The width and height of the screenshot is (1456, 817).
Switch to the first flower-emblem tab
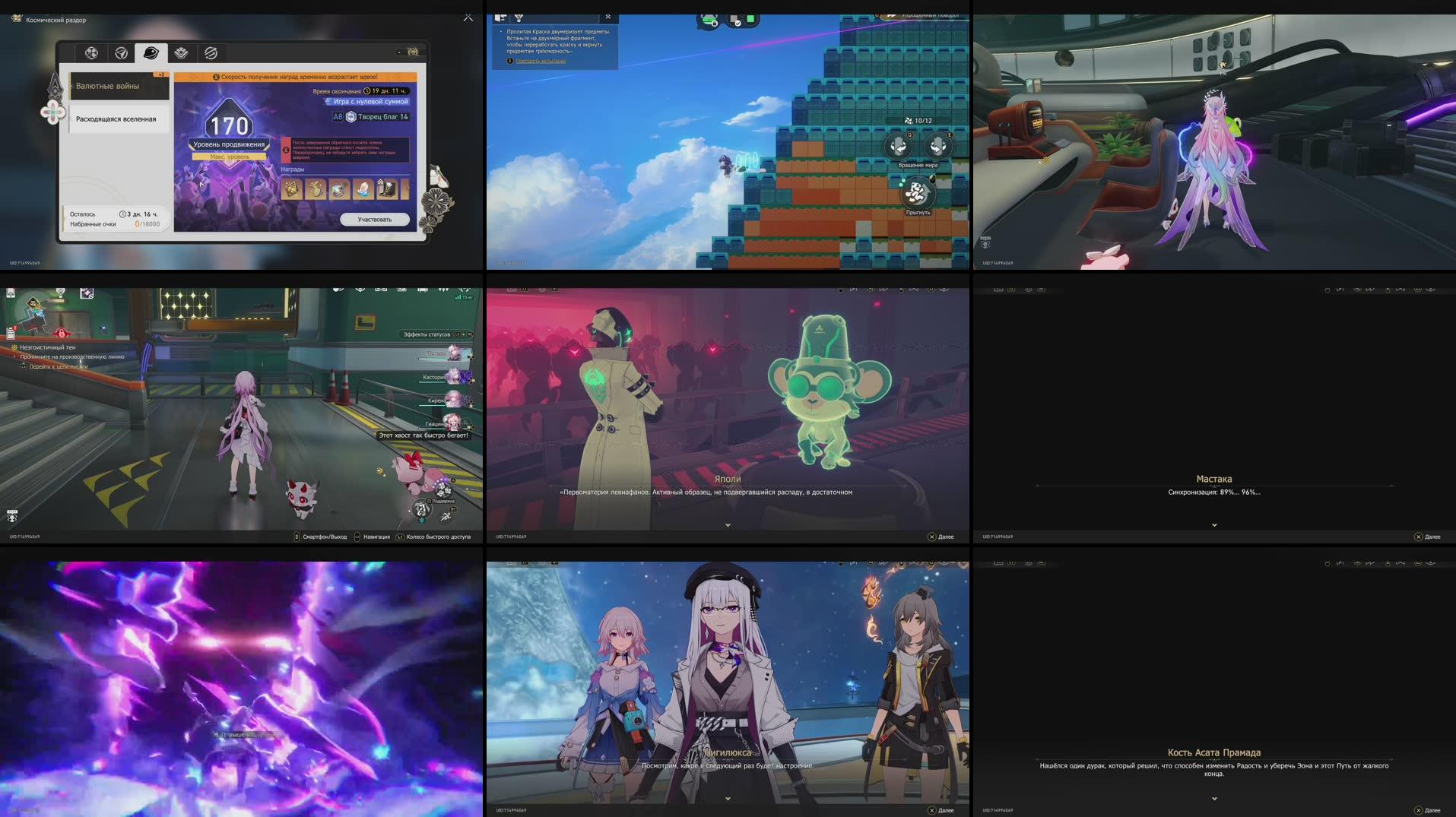91,52
